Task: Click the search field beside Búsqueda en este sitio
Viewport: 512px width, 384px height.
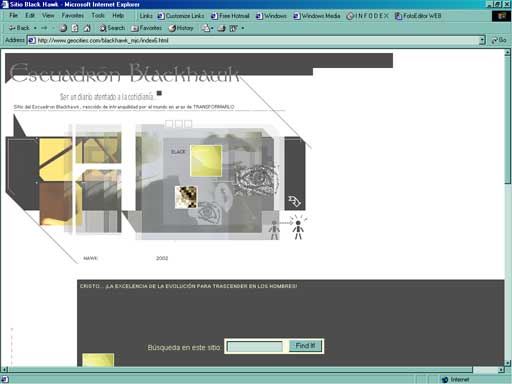Action: click(x=255, y=346)
